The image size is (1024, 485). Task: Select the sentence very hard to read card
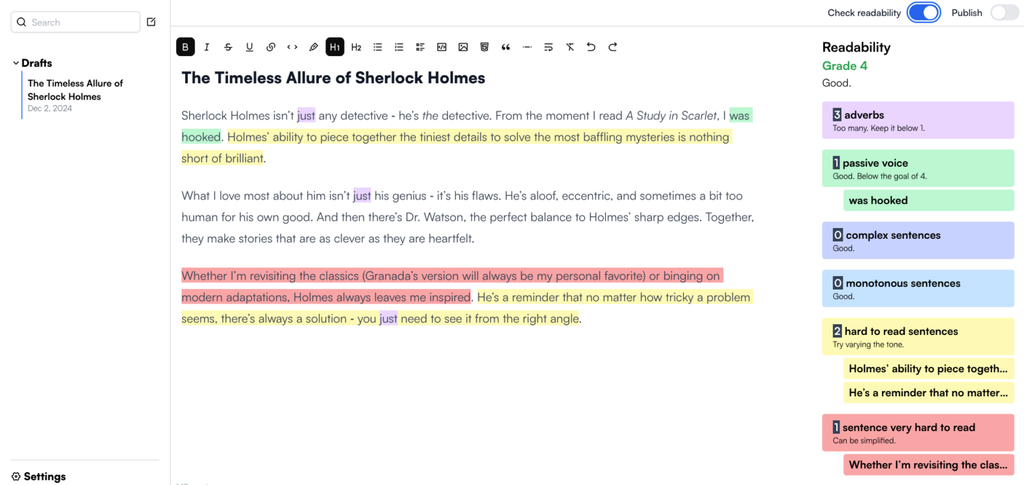[918, 433]
